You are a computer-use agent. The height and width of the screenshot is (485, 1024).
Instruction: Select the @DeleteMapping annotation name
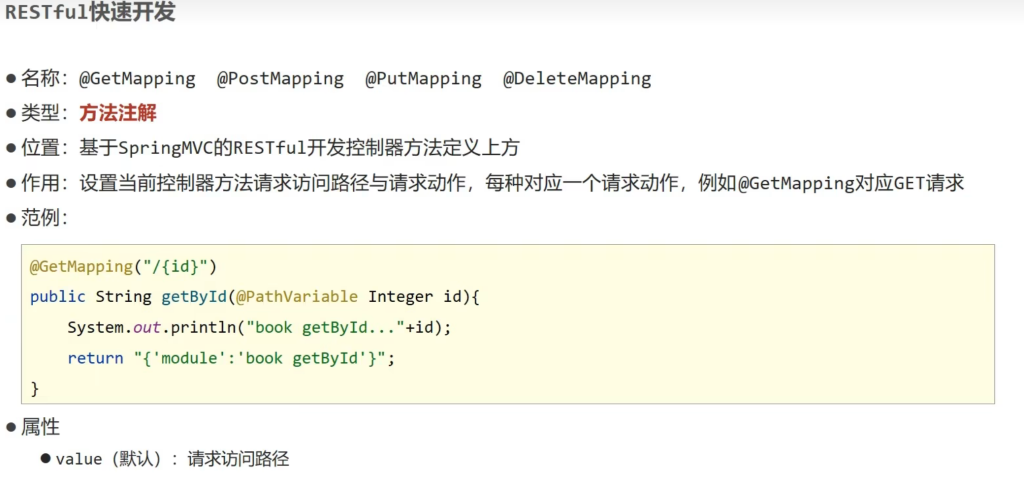(576, 78)
